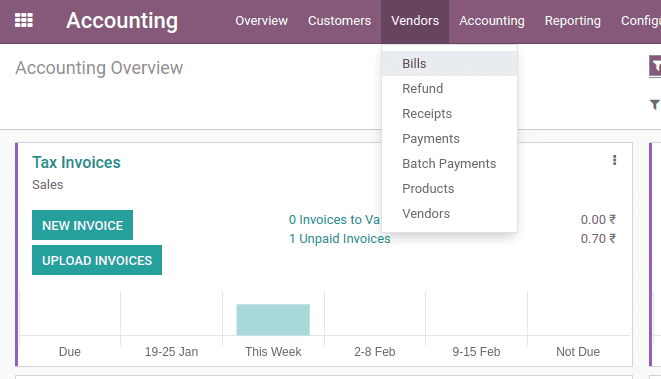The height and width of the screenshot is (379, 661).
Task: Click the 19-25 Jan chart label
Action: [x=171, y=352]
